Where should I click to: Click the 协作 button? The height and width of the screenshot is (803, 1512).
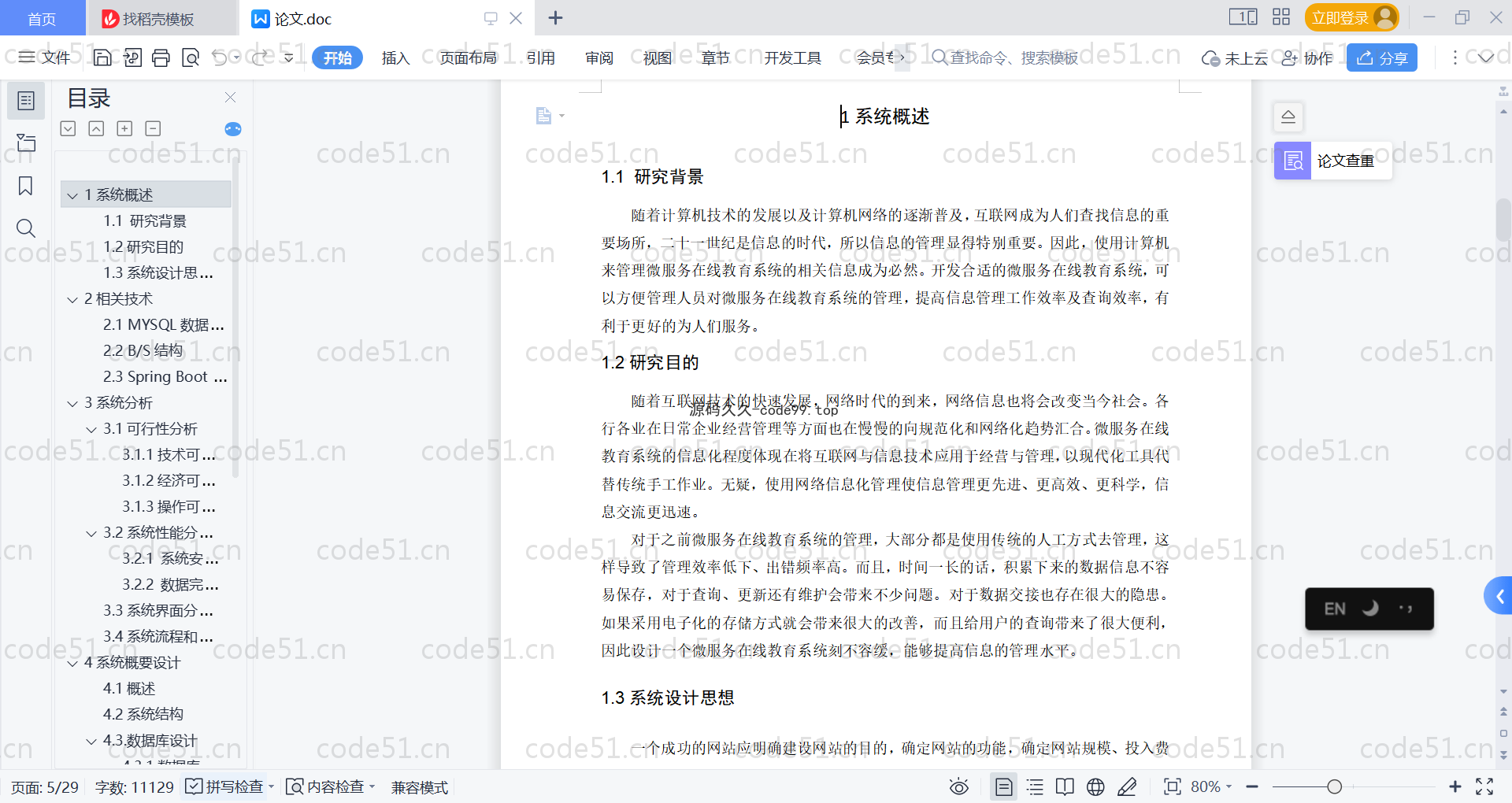click(x=1307, y=57)
